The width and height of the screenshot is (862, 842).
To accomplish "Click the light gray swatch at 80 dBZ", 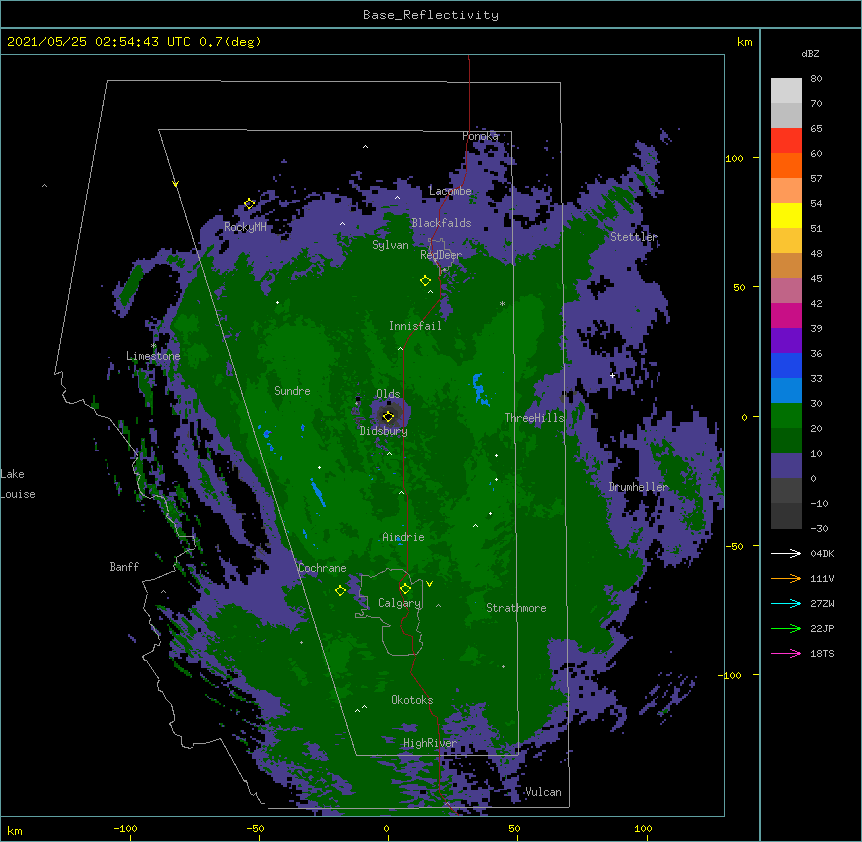I will tap(786, 90).
